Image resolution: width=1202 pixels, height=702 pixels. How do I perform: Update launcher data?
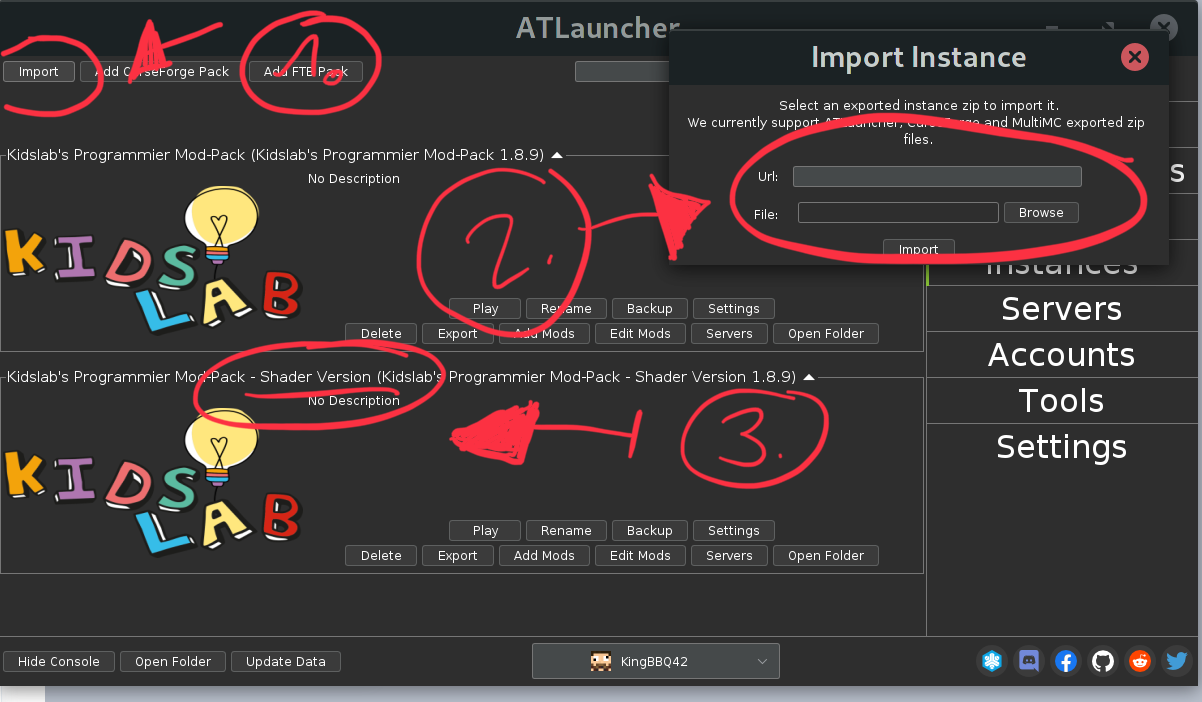pyautogui.click(x=285, y=661)
